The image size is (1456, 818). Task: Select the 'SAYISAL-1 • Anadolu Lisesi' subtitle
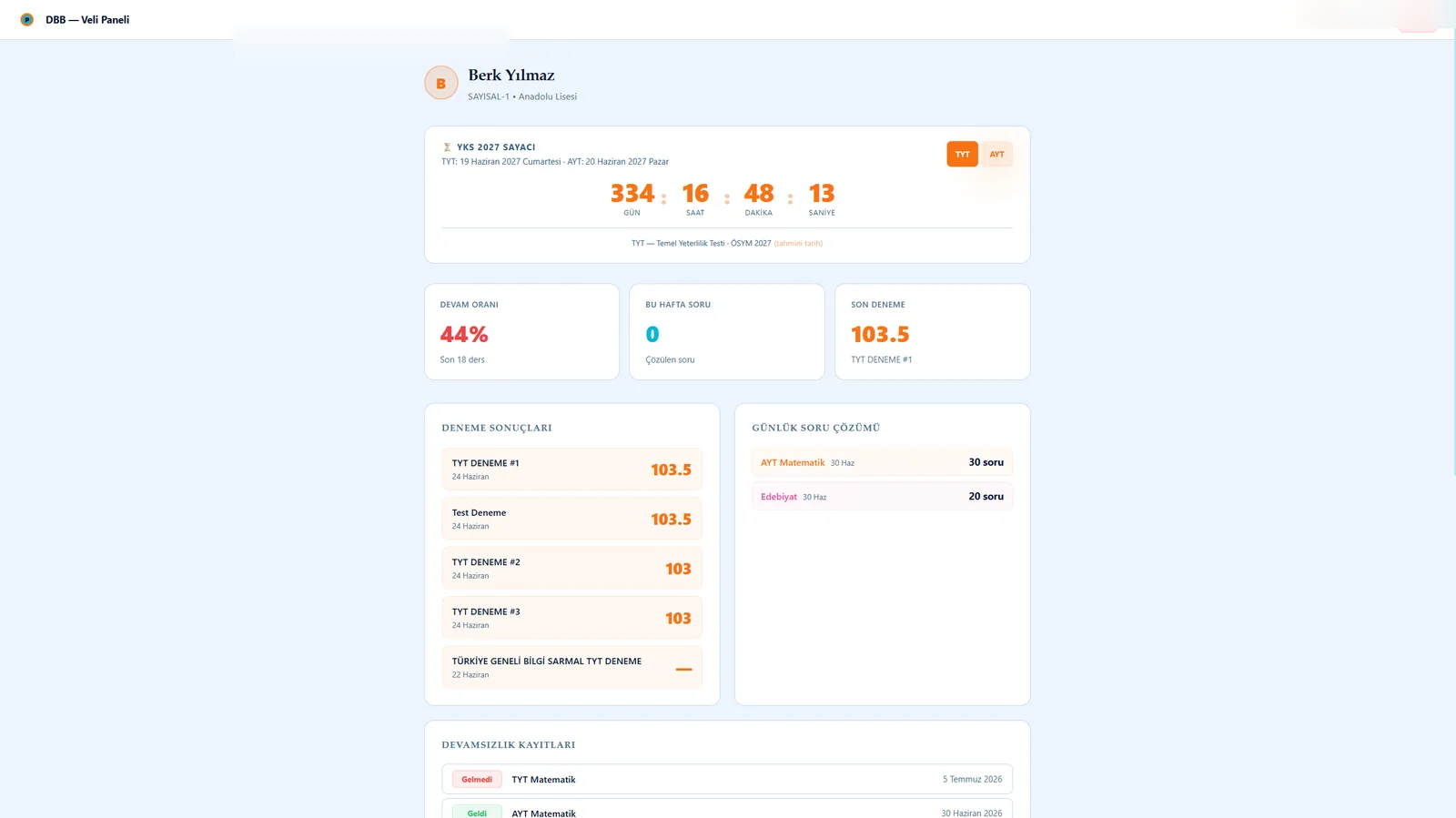click(522, 96)
